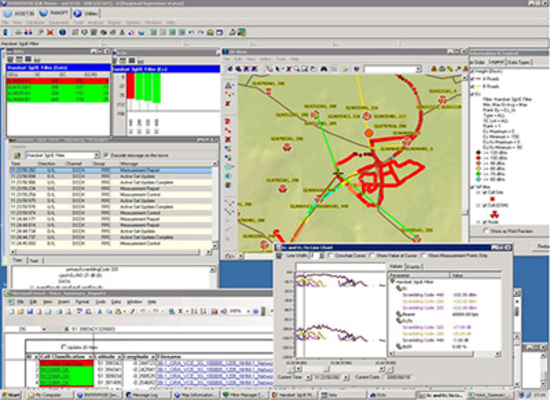Toggle Update 3D View checkbox in Excel

pos(63,347)
